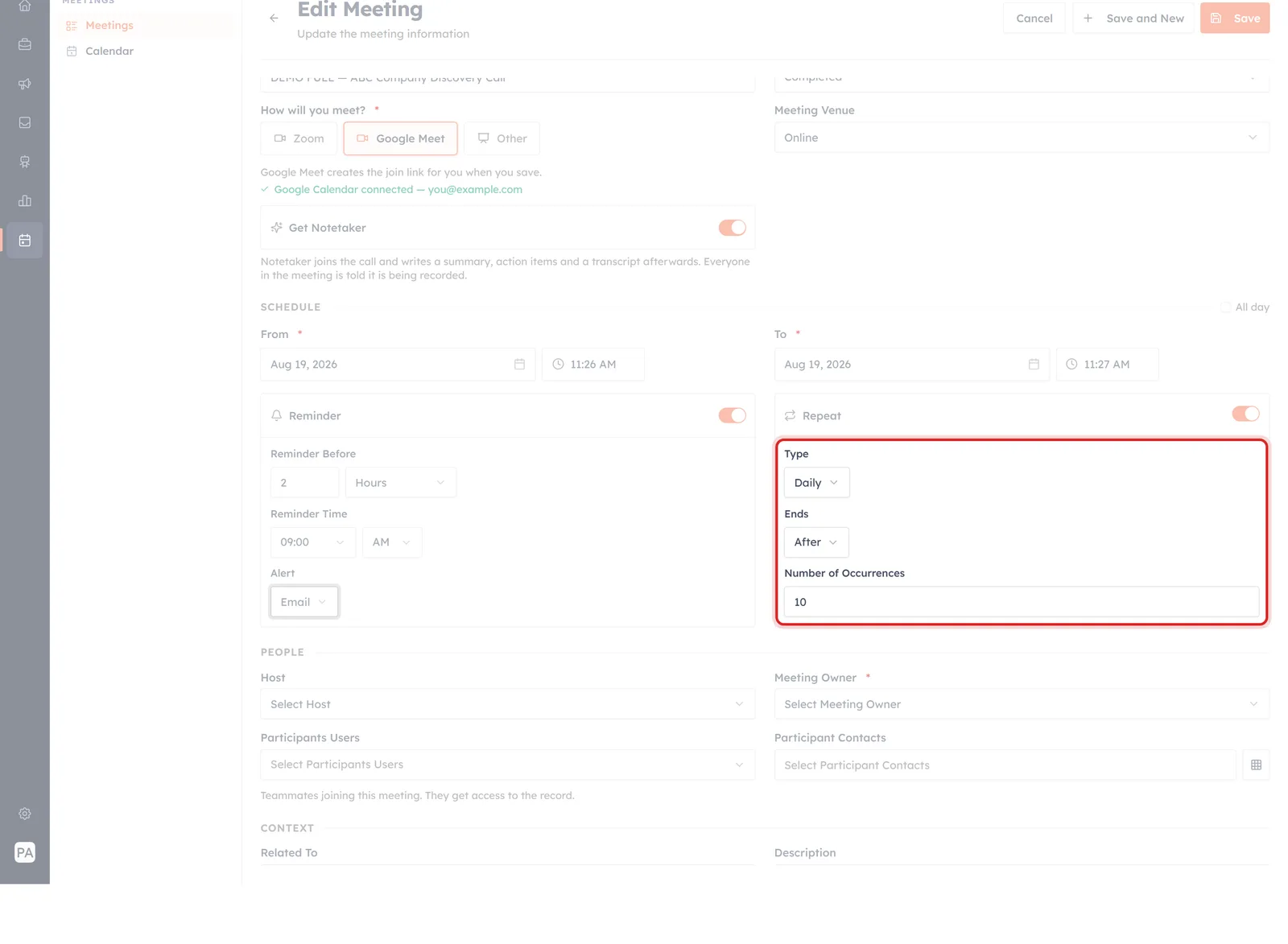Select Zoom as meeting method
1288x944 pixels.
coord(299,138)
